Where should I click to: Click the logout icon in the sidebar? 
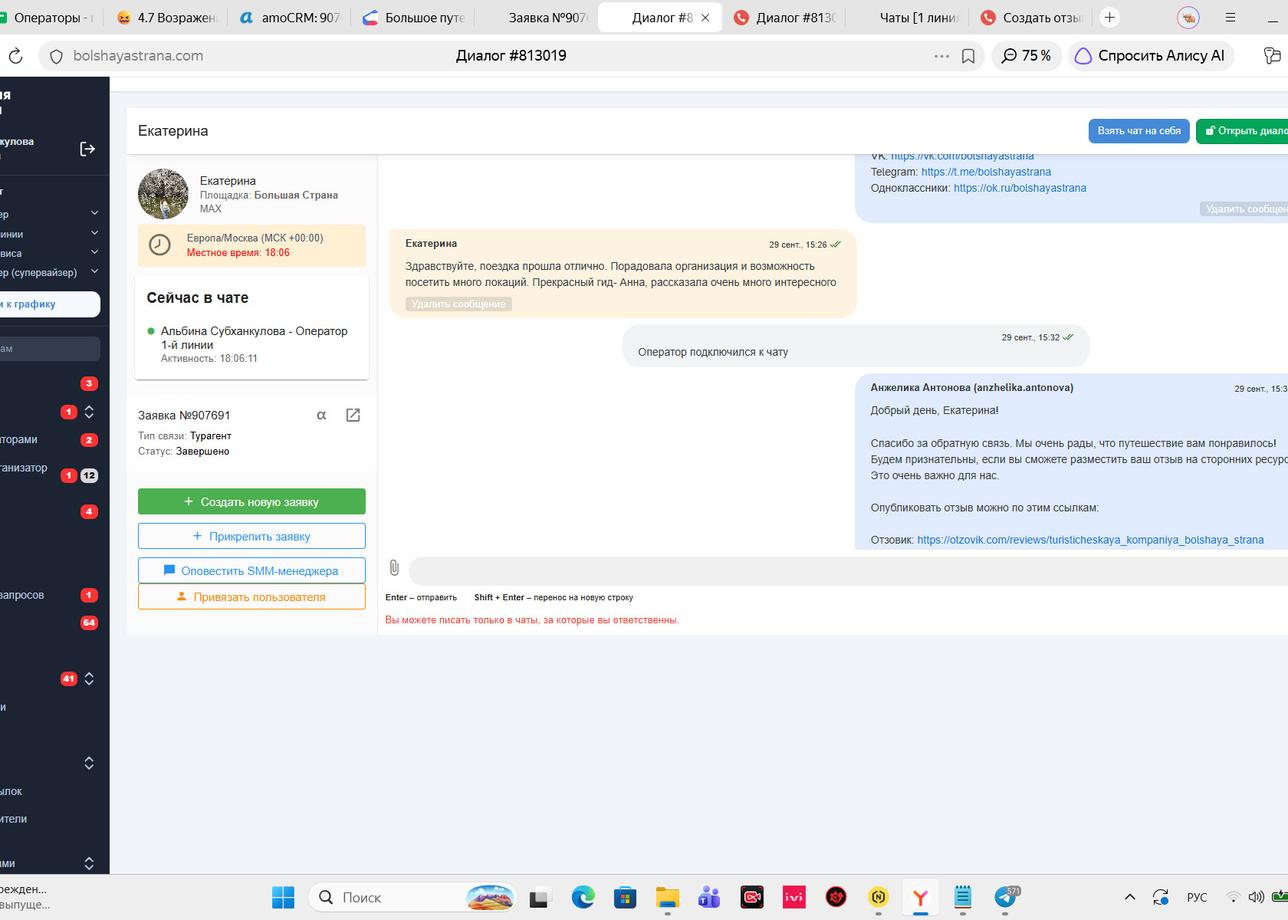click(88, 149)
